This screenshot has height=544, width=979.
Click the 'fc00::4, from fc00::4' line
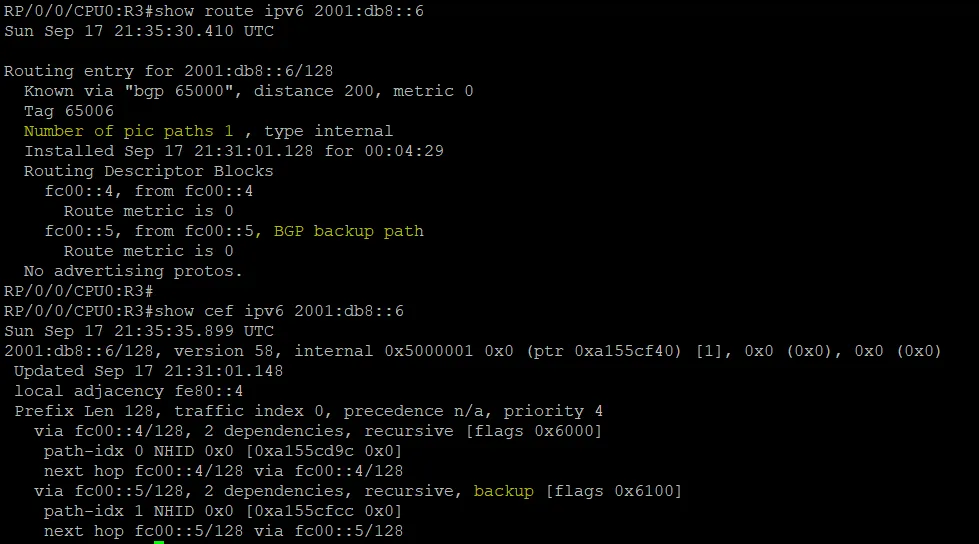point(149,191)
